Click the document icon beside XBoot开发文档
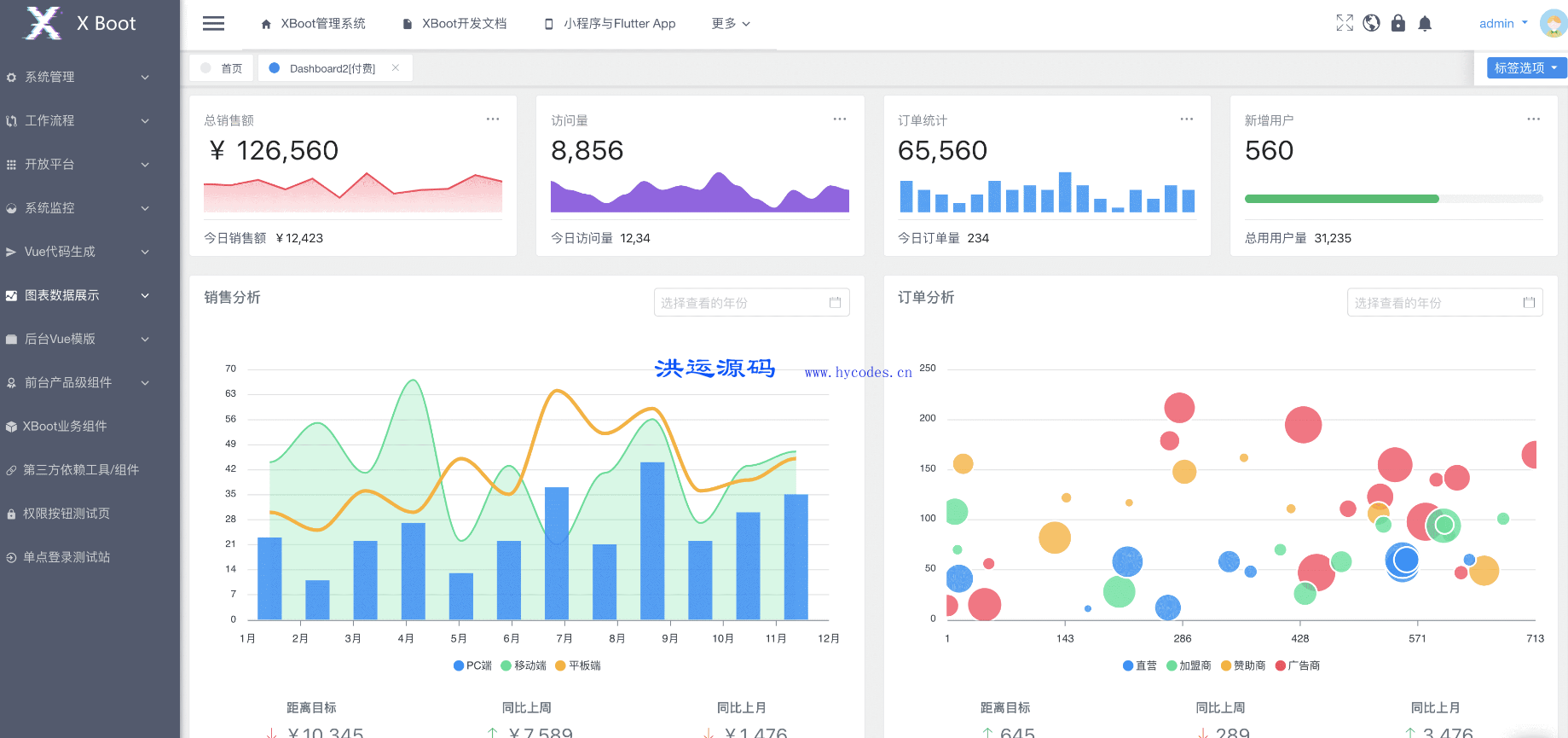 (408, 24)
